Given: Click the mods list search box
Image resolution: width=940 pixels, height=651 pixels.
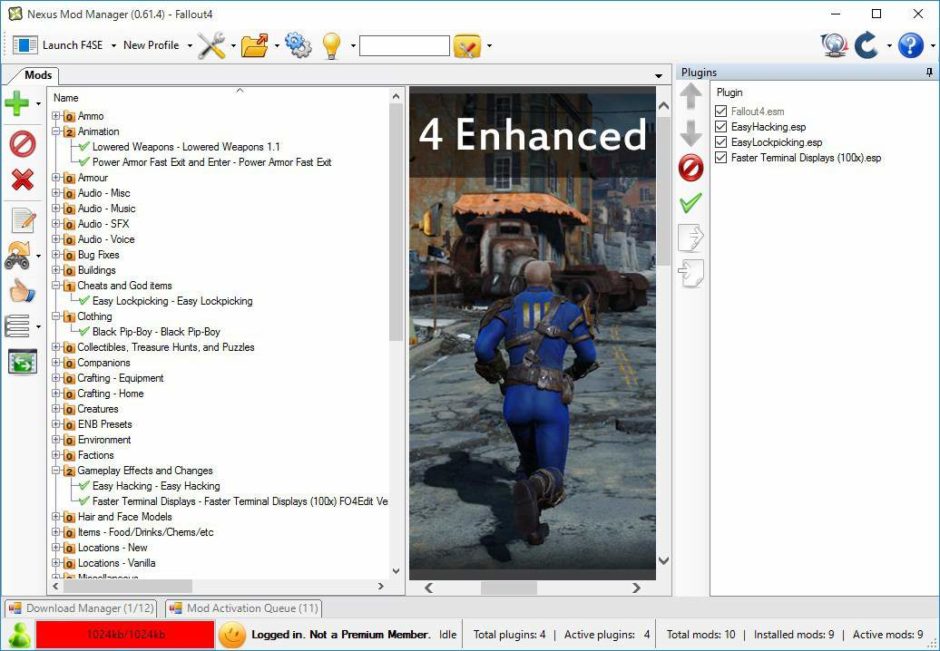Looking at the screenshot, I should pos(404,45).
